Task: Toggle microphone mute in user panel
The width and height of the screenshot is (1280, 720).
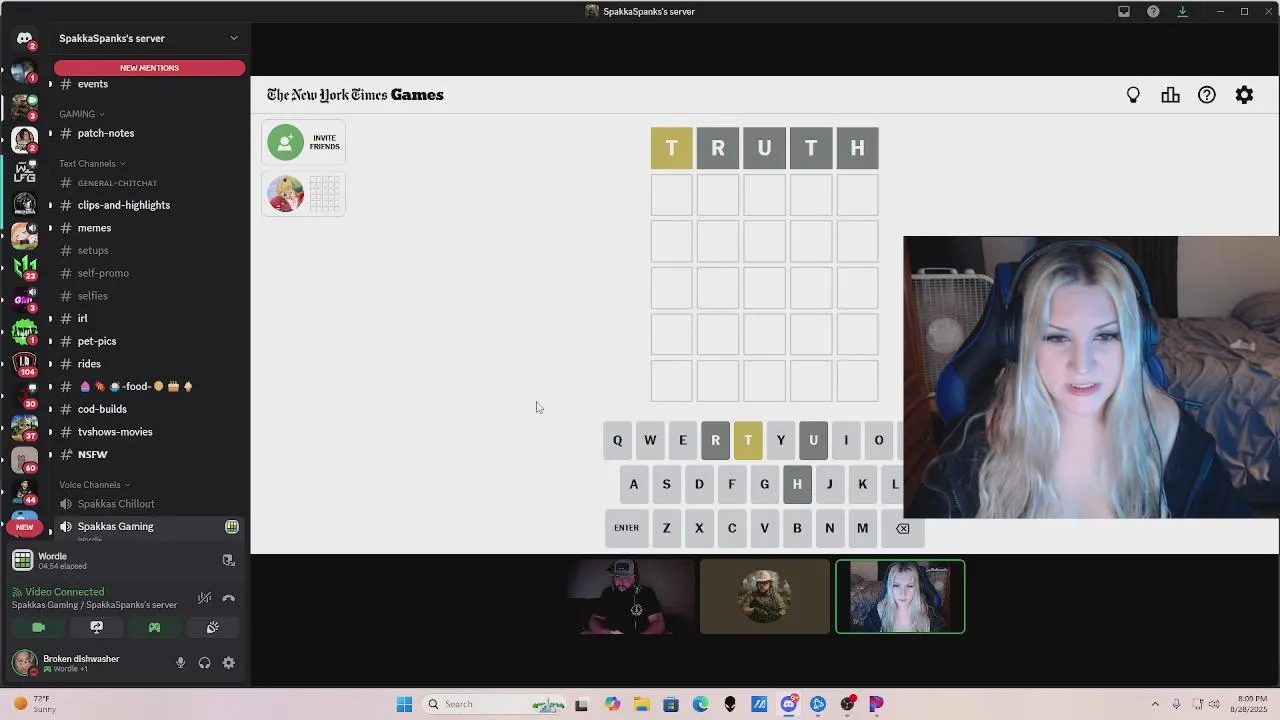Action: (180, 663)
